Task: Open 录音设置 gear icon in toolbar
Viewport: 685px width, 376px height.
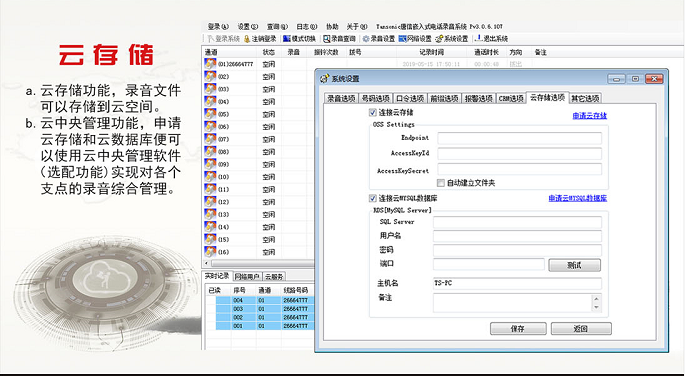Action: [x=366, y=39]
